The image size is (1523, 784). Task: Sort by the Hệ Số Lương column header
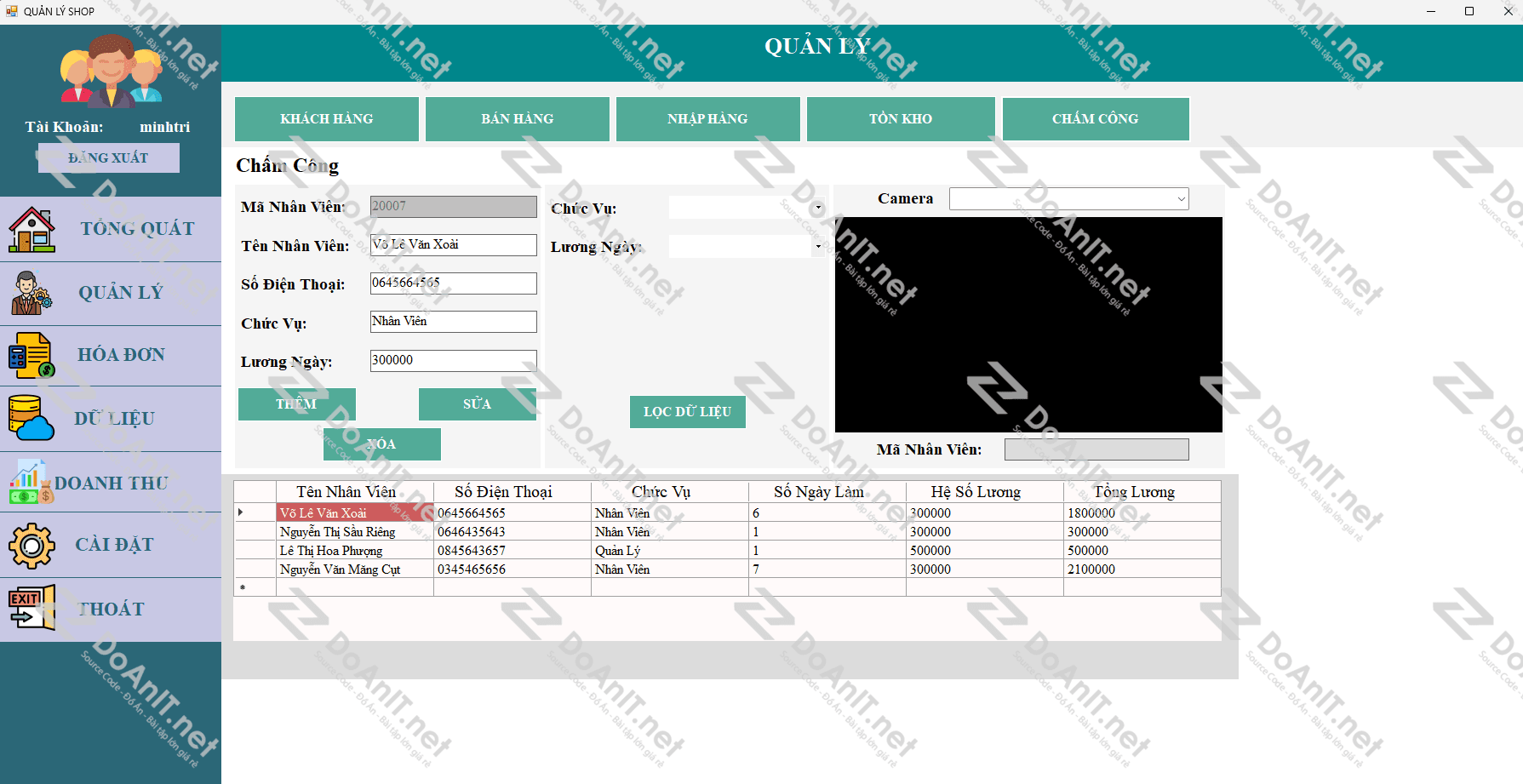coord(985,492)
